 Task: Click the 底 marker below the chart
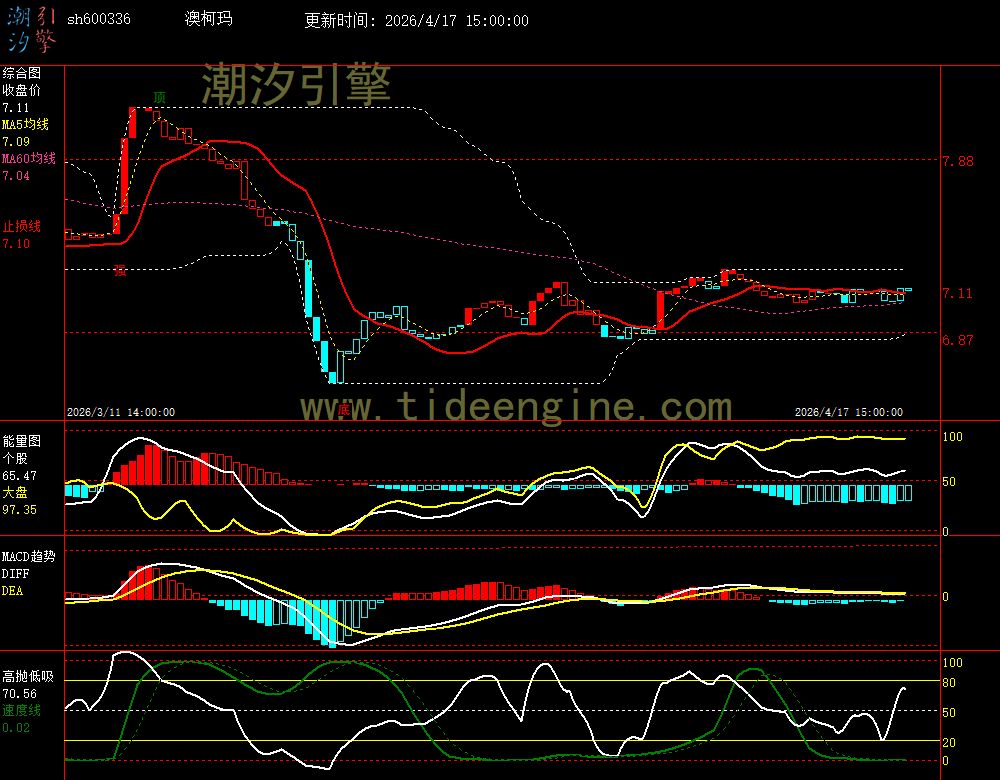pyautogui.click(x=344, y=409)
